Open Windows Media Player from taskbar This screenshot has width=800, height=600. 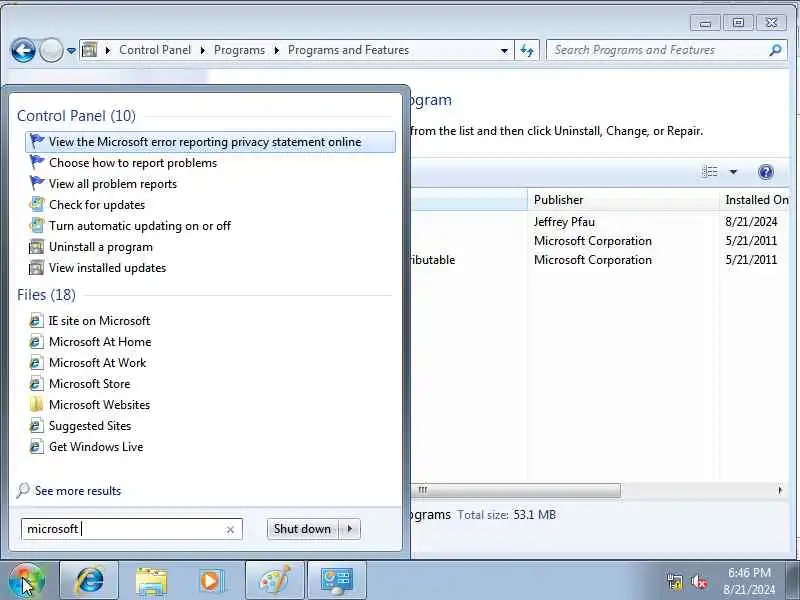point(212,581)
